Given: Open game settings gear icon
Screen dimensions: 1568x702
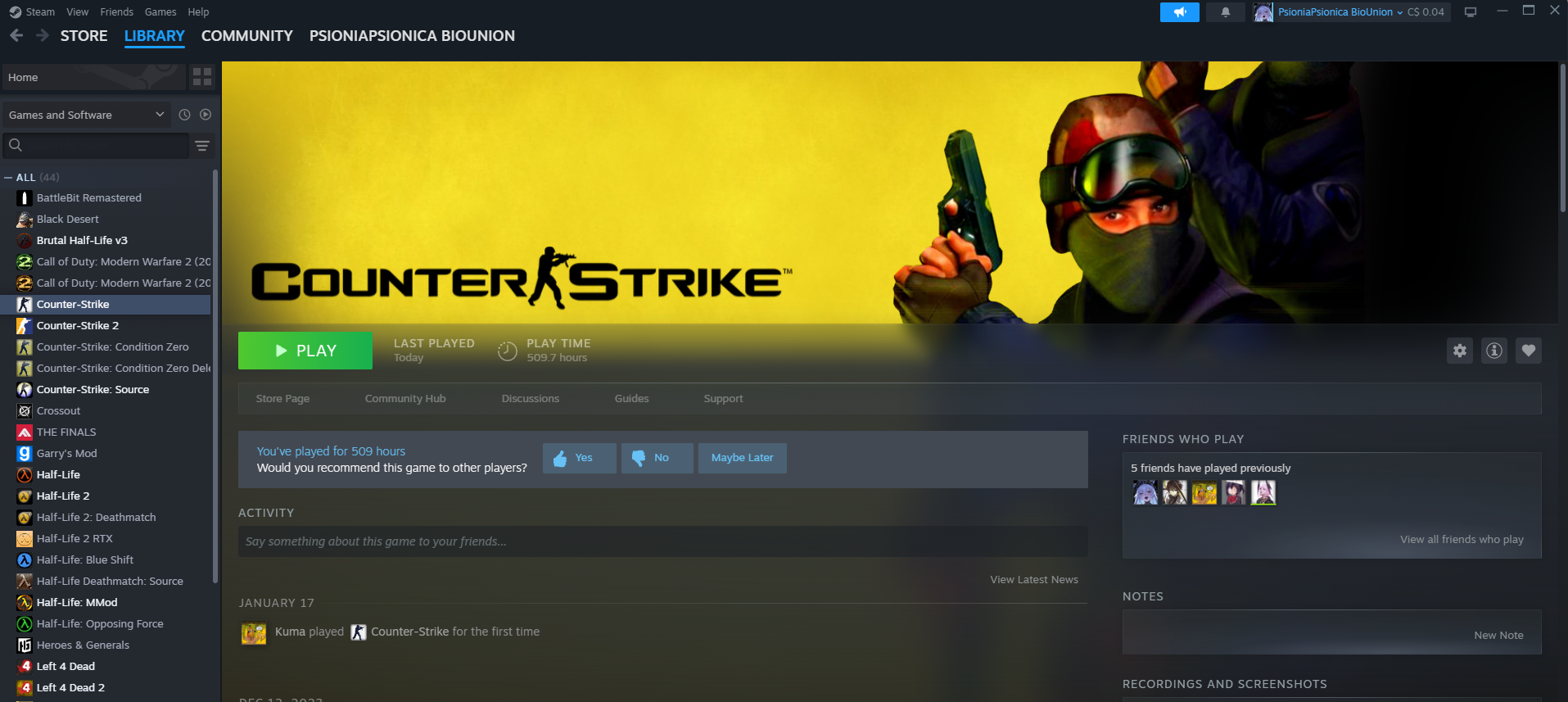Looking at the screenshot, I should tap(1459, 351).
